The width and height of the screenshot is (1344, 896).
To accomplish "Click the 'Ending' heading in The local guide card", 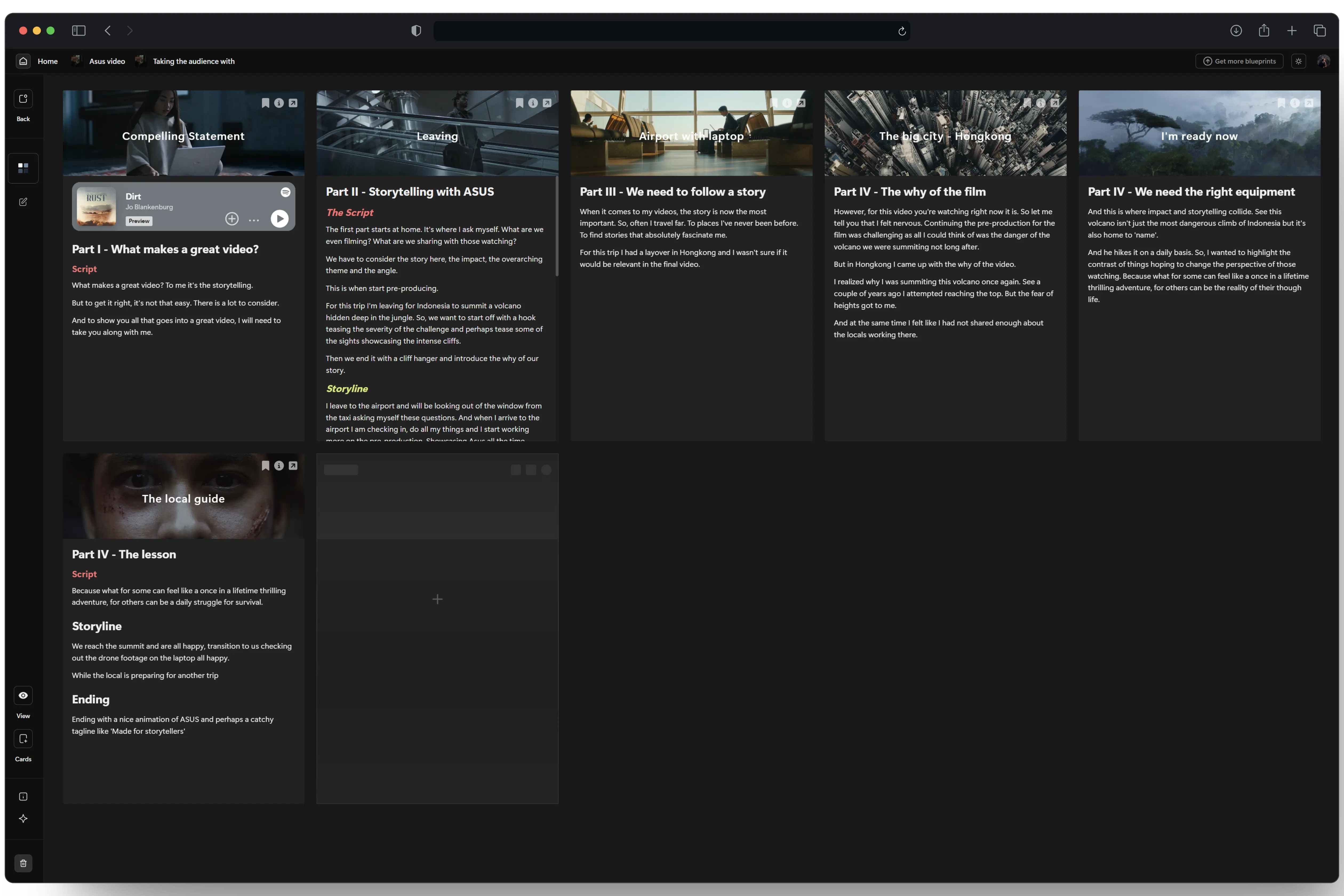I will click(90, 699).
